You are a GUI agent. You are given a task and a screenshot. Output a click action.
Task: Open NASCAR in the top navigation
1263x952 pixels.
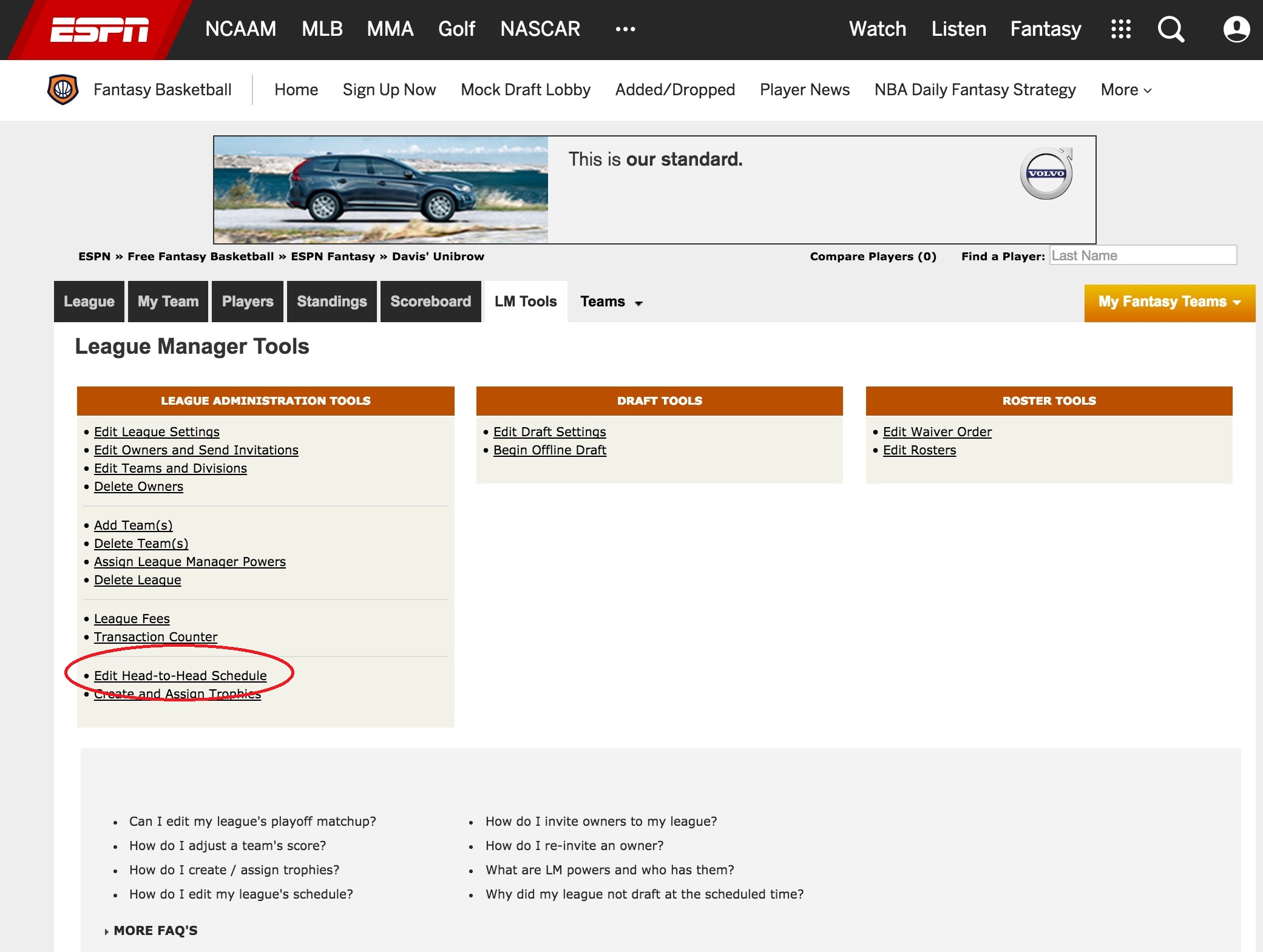point(540,29)
